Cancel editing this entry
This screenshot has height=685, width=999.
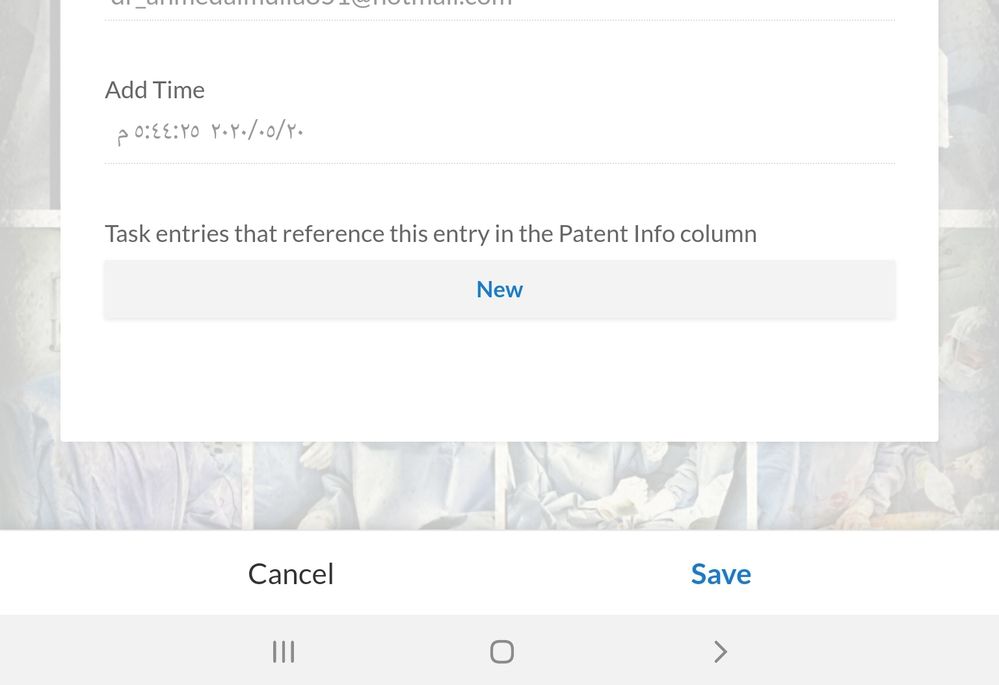(x=291, y=573)
